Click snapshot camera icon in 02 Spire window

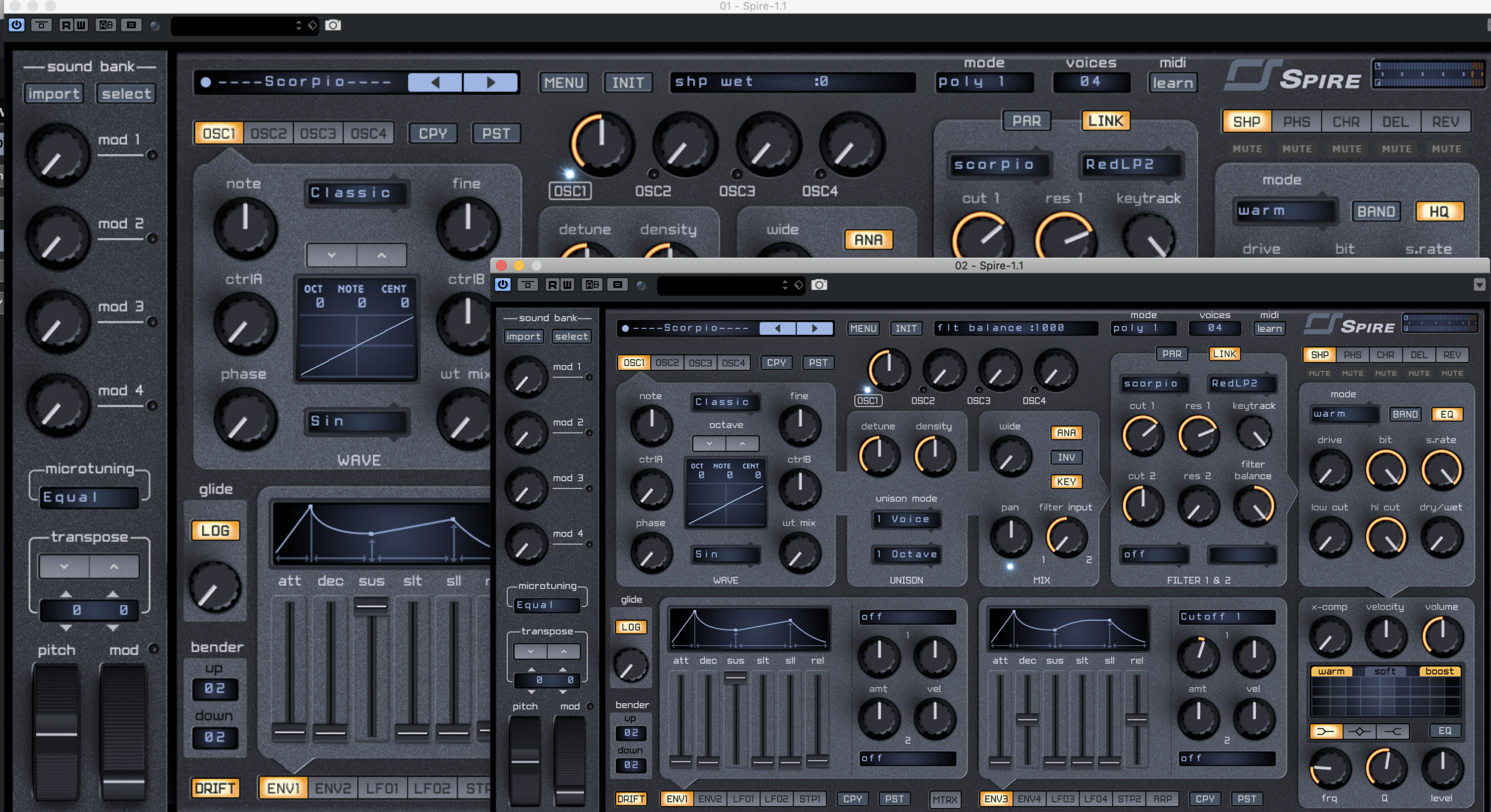(x=819, y=285)
